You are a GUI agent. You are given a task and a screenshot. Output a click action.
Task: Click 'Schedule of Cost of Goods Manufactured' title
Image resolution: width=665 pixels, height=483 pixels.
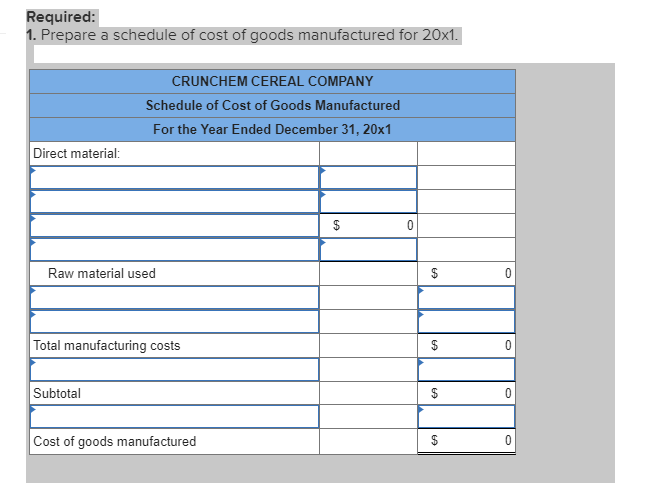tap(273, 105)
